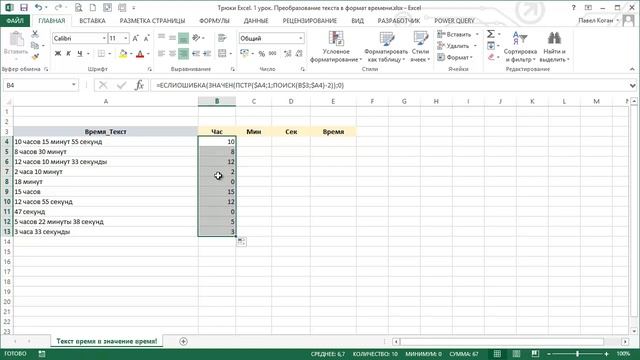The height and width of the screenshot is (360, 640).
Task: Toggle align left in alignment group
Action: pos(161,53)
